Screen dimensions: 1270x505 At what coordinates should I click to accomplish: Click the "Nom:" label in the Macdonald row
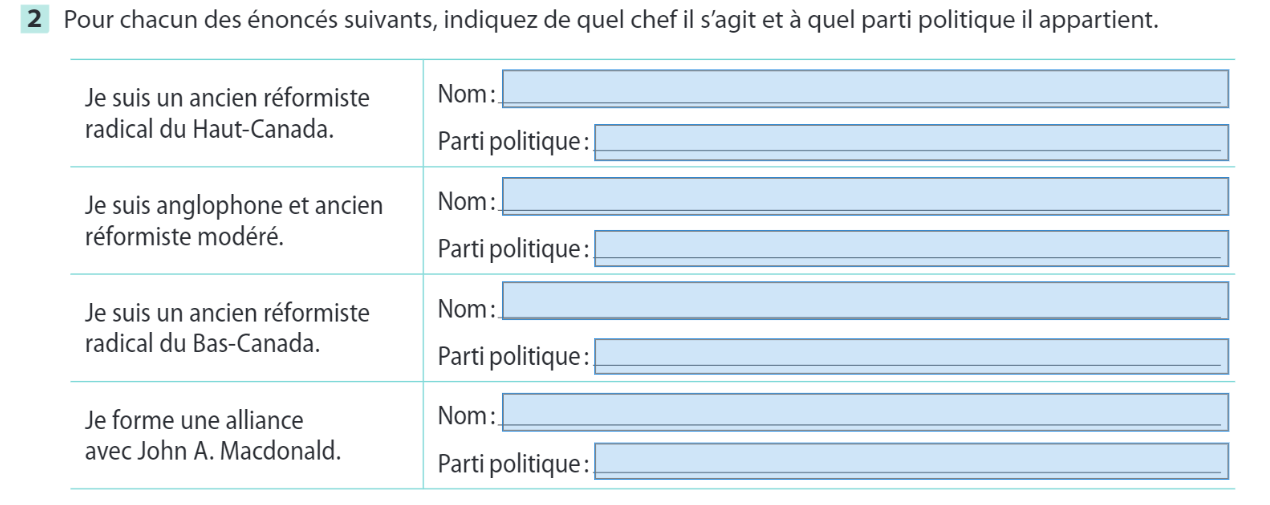[x=468, y=413]
